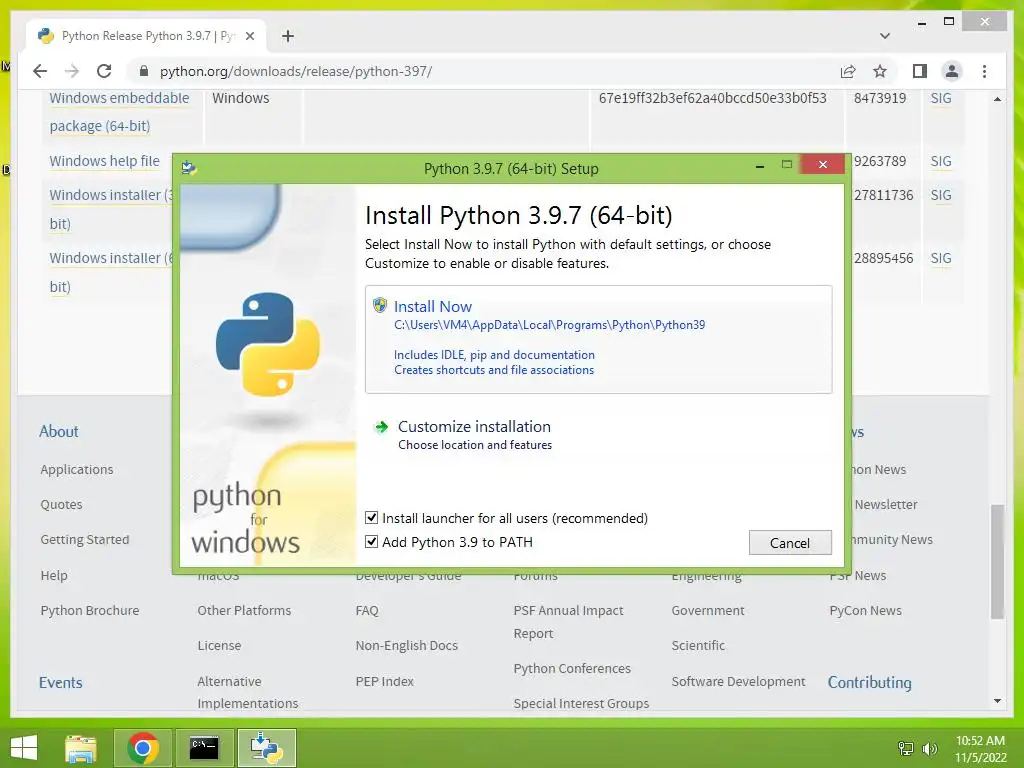
Task: Open new Chrome tab
Action: [288, 36]
